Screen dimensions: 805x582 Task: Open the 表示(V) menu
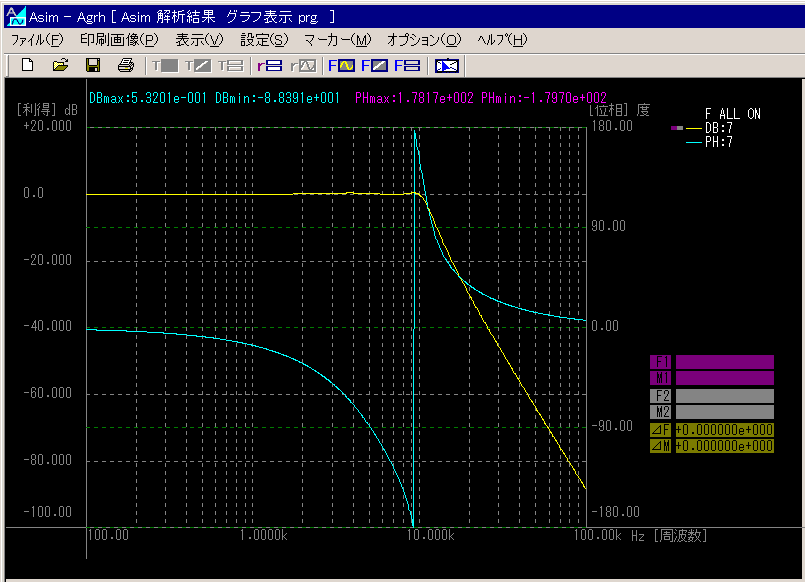click(199, 40)
